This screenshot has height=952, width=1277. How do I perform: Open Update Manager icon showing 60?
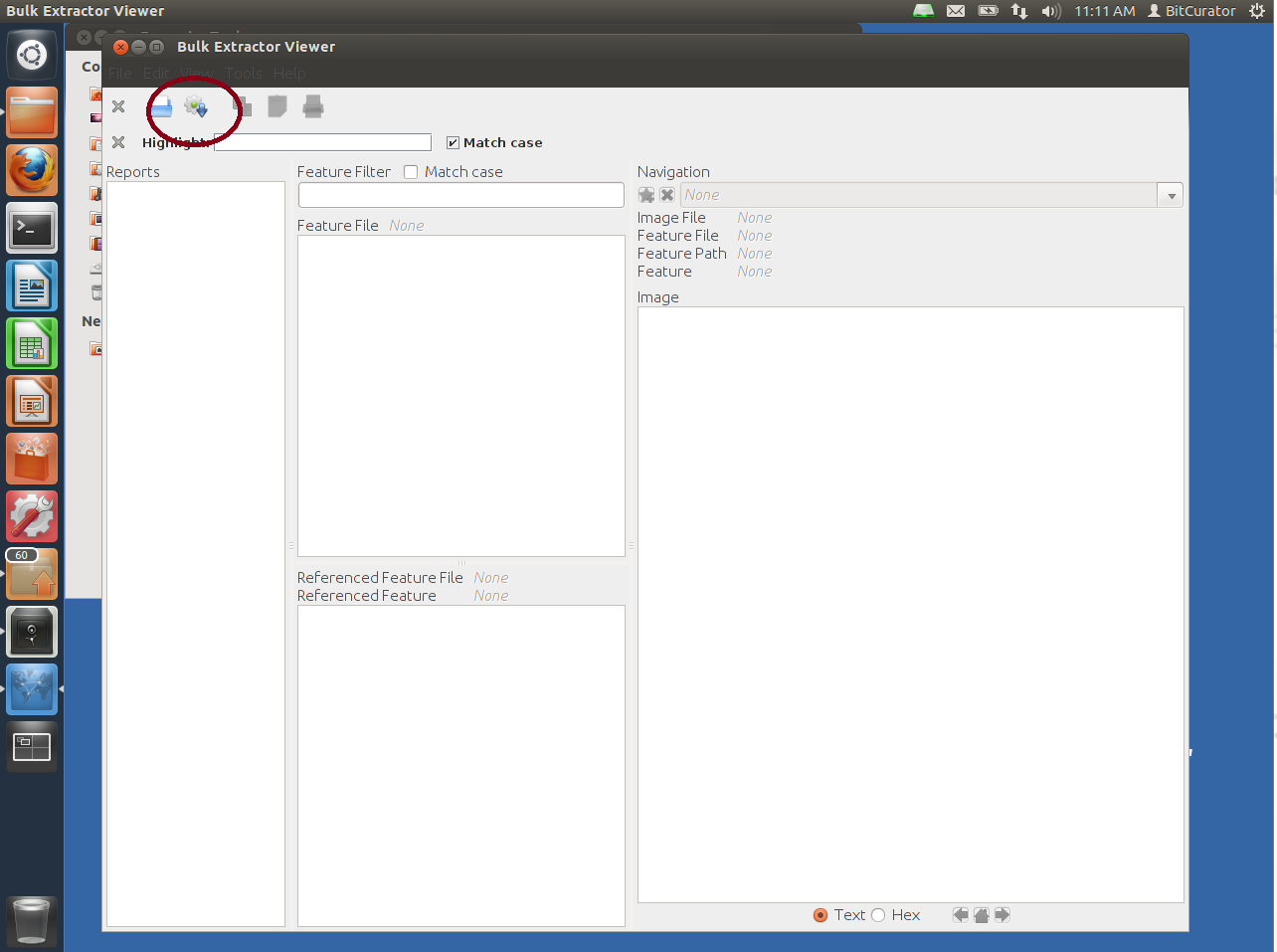(32, 574)
